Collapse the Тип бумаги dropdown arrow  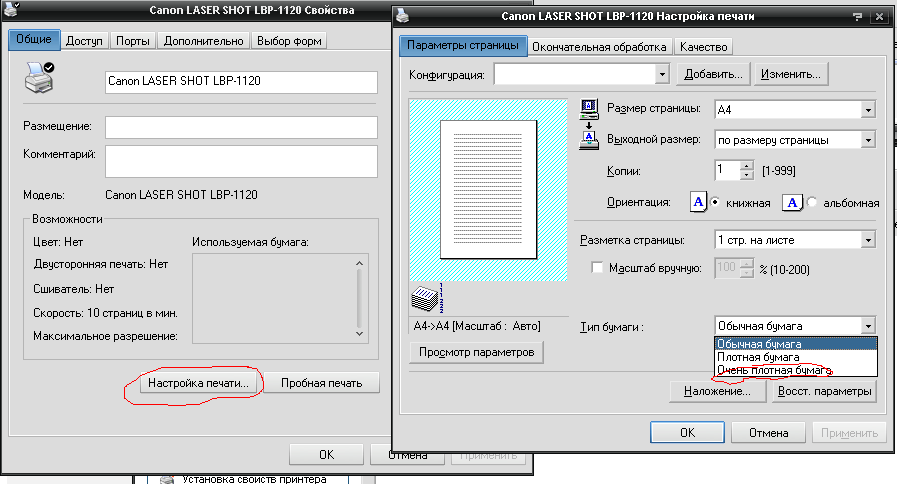point(868,326)
